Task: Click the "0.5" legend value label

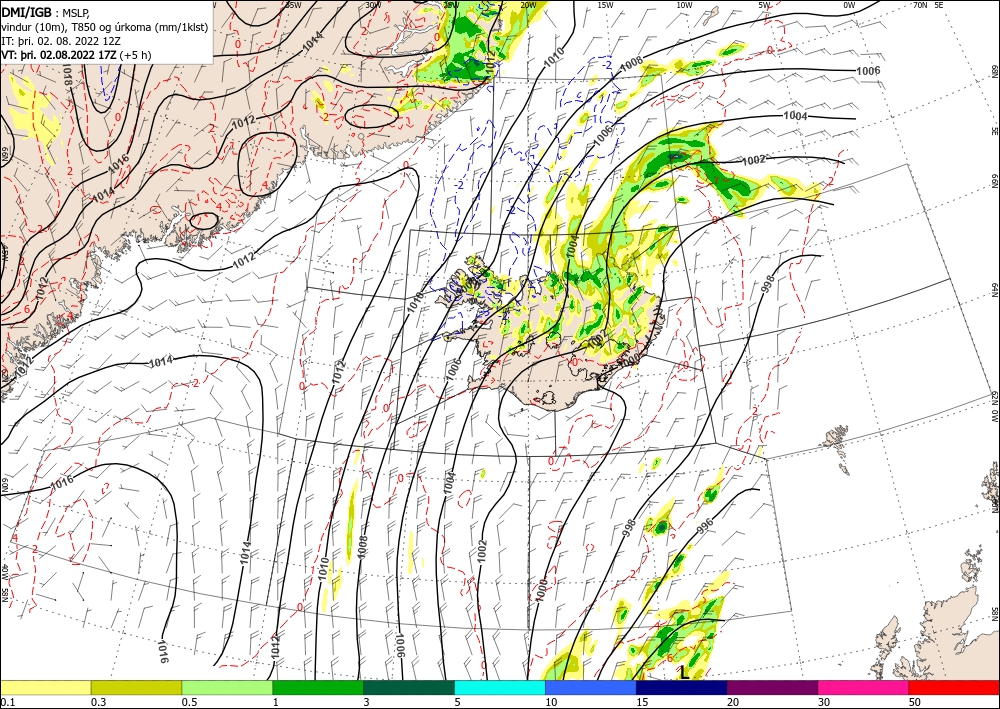Action: click(x=189, y=702)
